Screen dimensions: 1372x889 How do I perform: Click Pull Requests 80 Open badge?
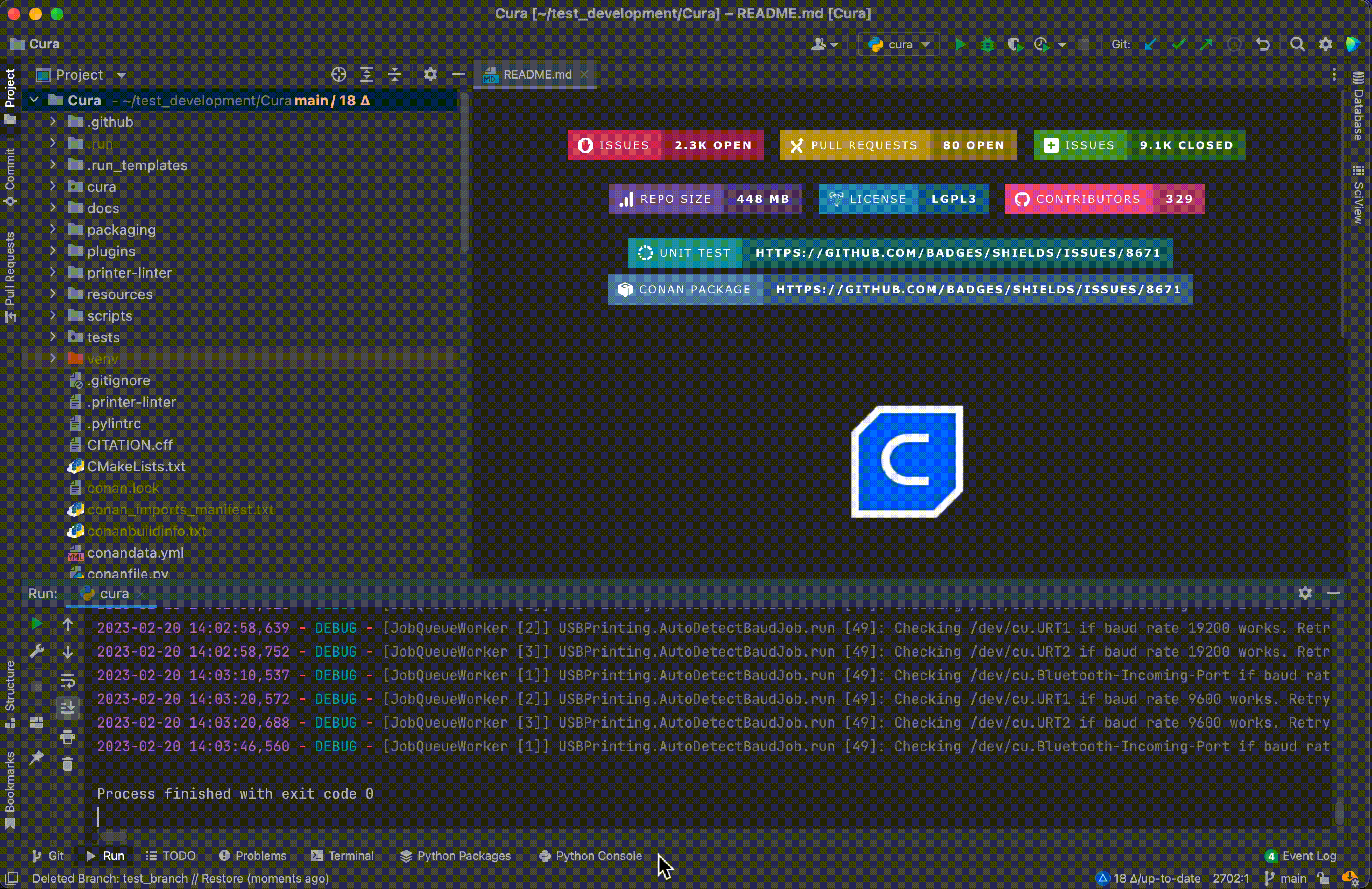[898, 145]
